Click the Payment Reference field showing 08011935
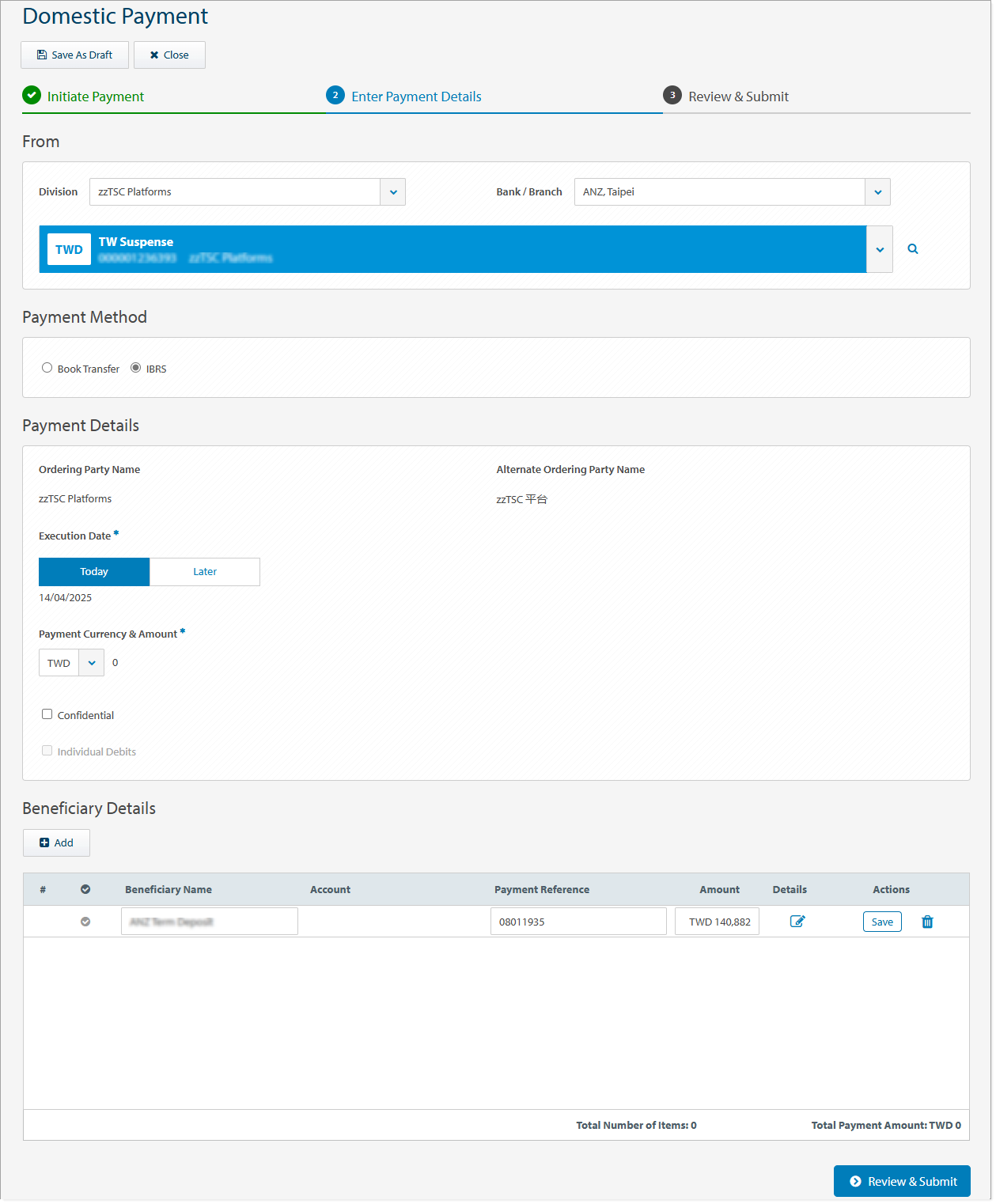The height and width of the screenshot is (1204, 996). point(578,921)
